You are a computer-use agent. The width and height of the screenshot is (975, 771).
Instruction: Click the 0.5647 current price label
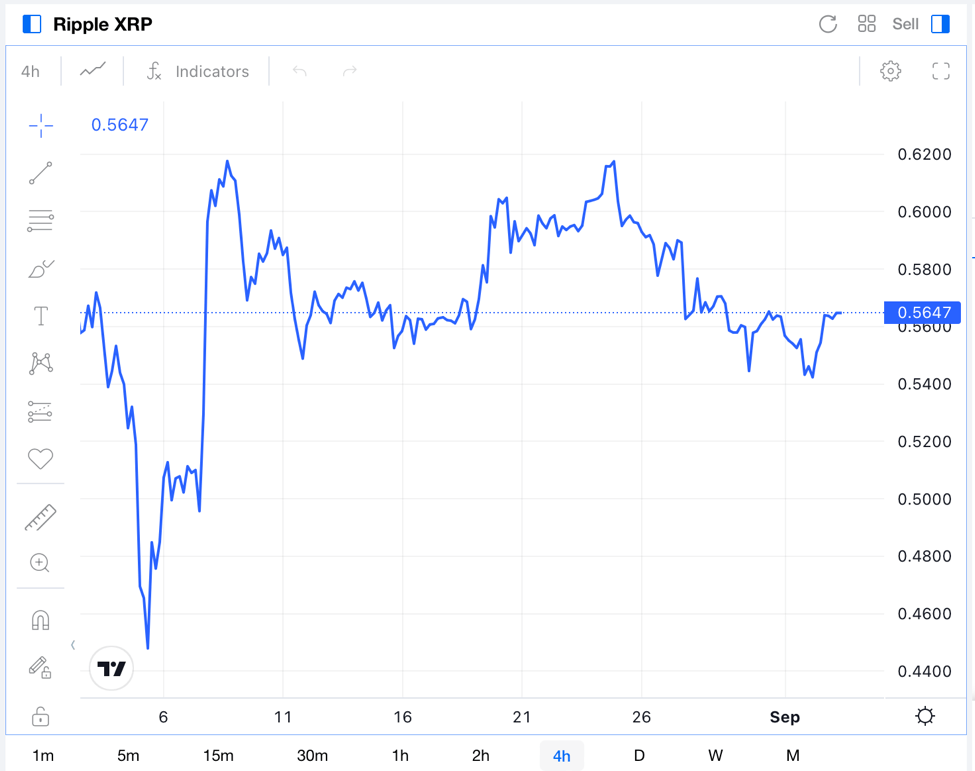pos(922,313)
